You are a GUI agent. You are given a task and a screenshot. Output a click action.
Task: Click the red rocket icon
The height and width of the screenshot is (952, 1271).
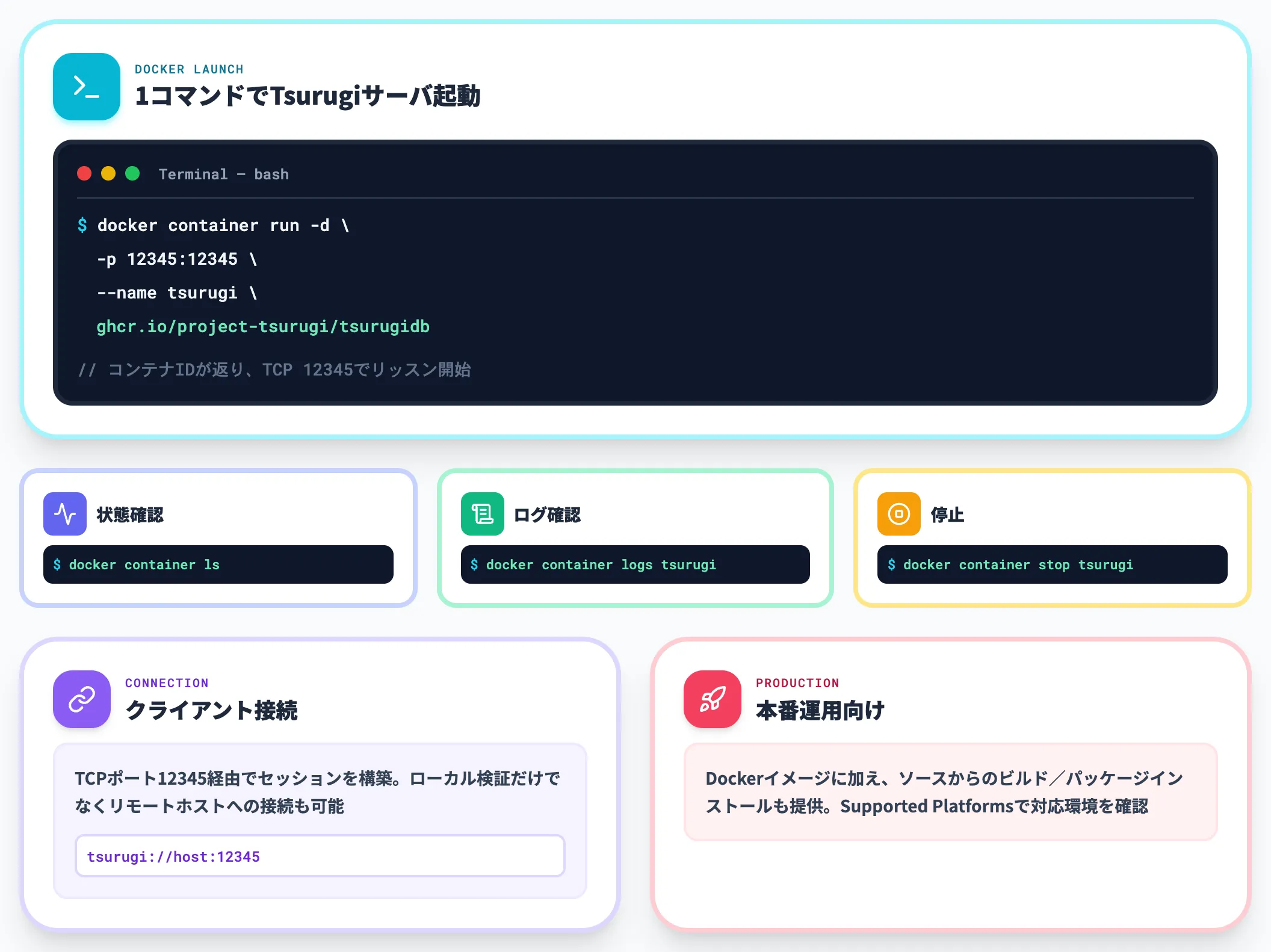pos(713,699)
